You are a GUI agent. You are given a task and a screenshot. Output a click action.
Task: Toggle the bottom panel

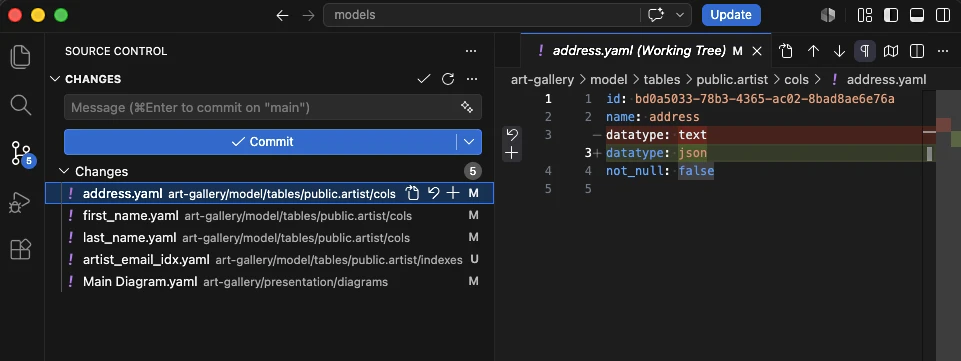pyautogui.click(x=917, y=15)
